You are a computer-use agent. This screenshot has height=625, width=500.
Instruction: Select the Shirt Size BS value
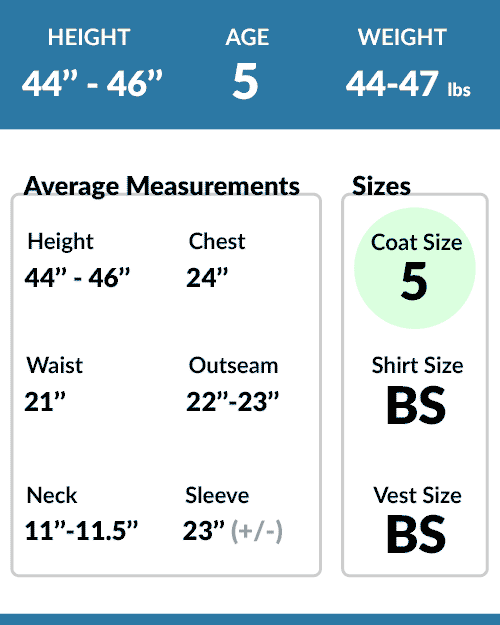tap(416, 405)
